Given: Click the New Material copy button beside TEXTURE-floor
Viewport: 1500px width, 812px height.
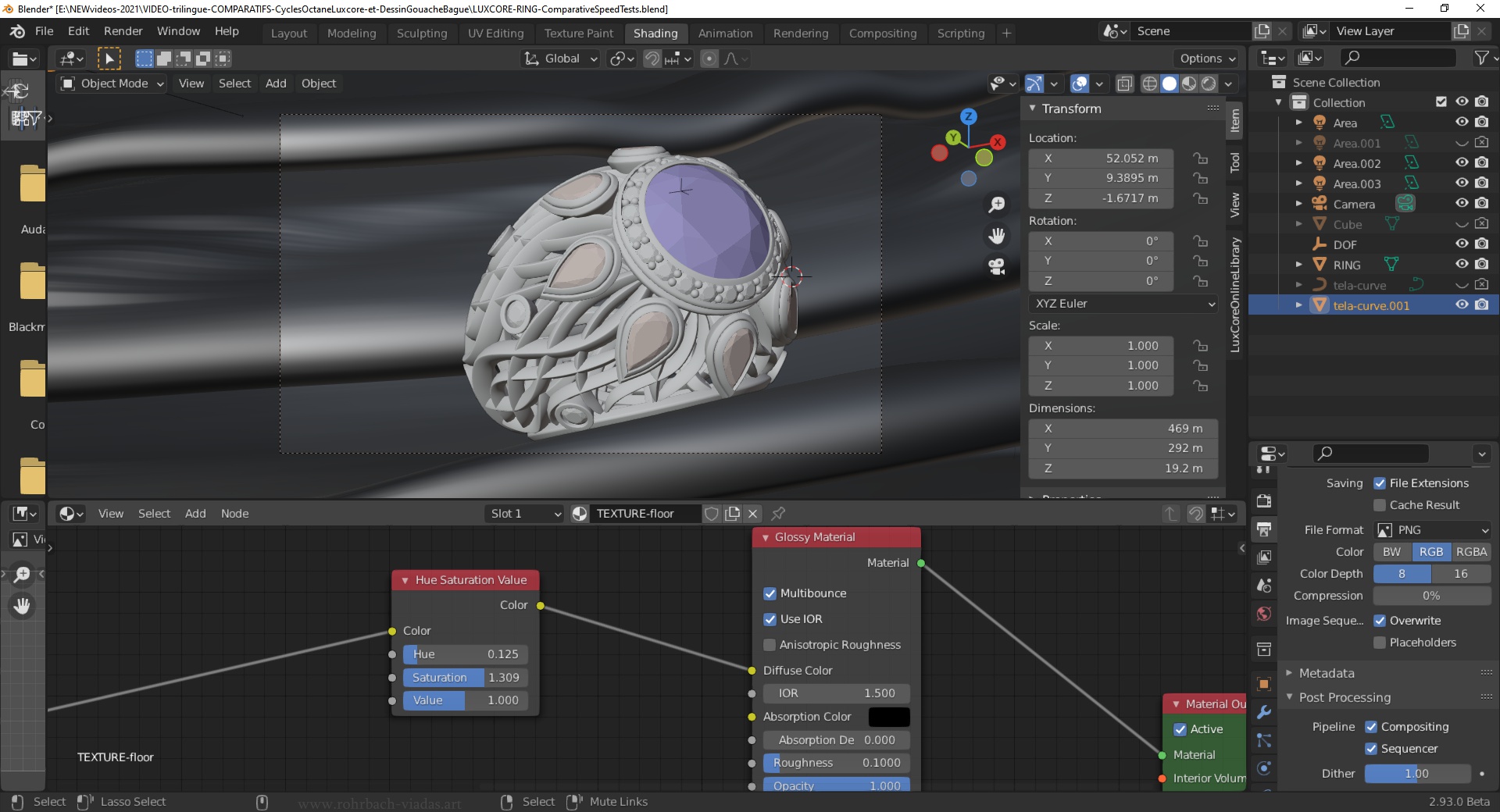Looking at the screenshot, I should click(733, 514).
